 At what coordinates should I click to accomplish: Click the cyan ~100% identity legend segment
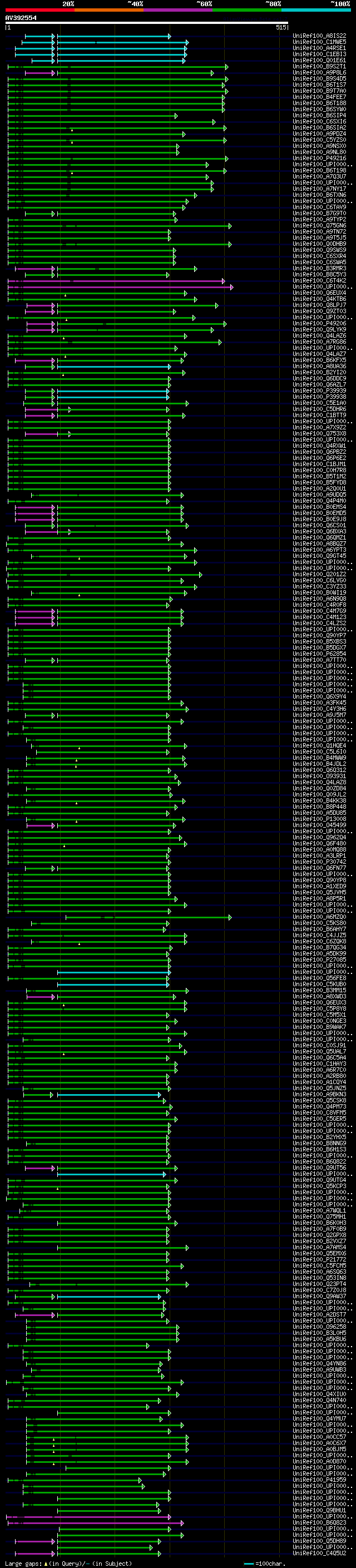[317, 10]
